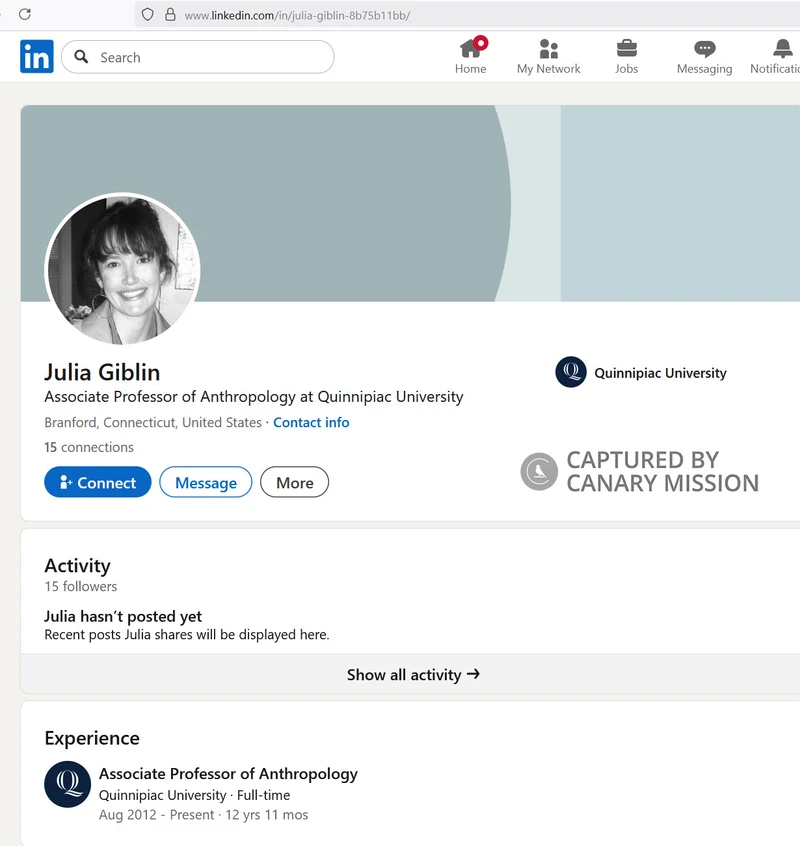Click the shield tracking protection icon
This screenshot has width=800, height=846.
(x=147, y=15)
